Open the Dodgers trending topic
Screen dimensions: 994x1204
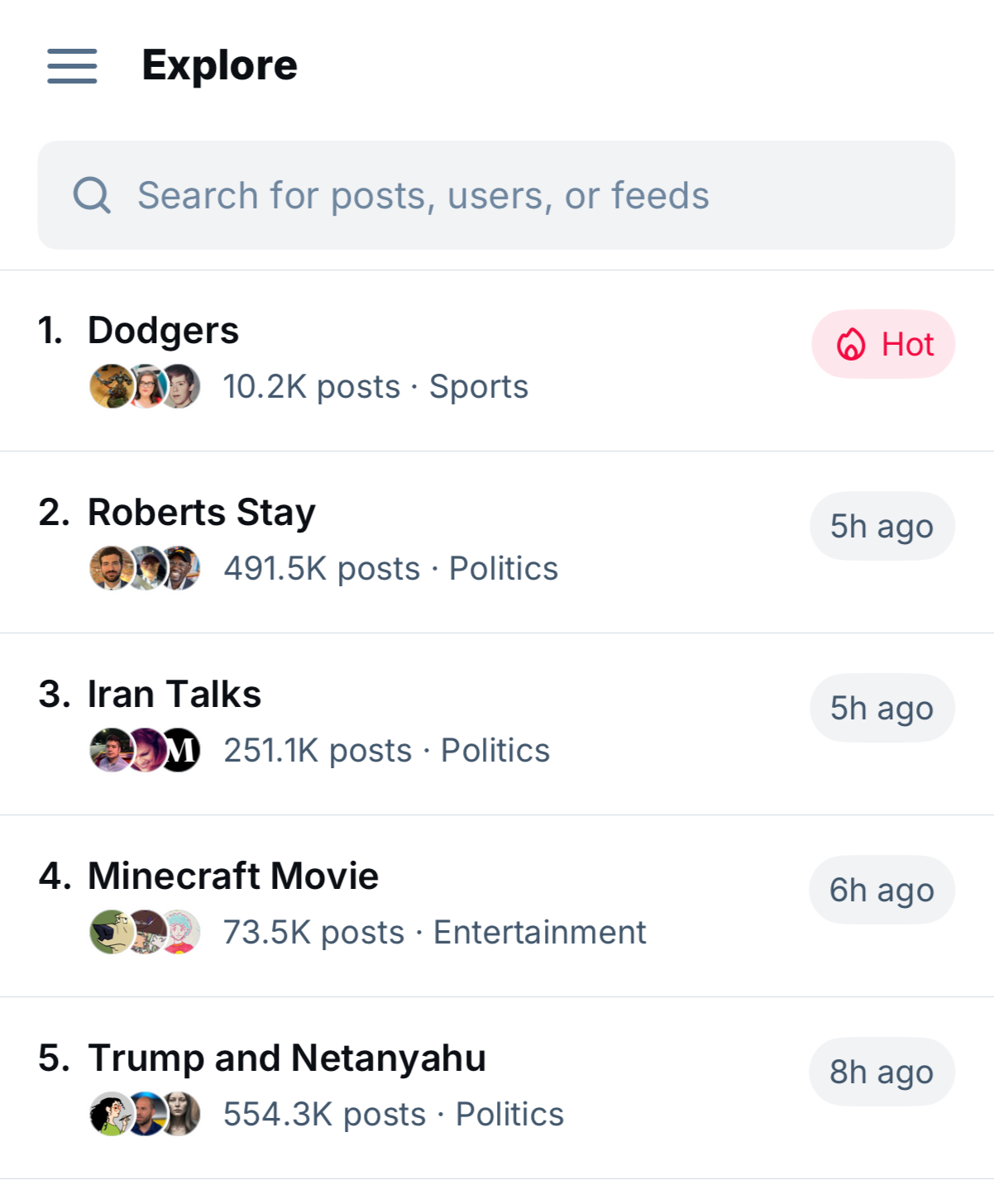tap(164, 331)
